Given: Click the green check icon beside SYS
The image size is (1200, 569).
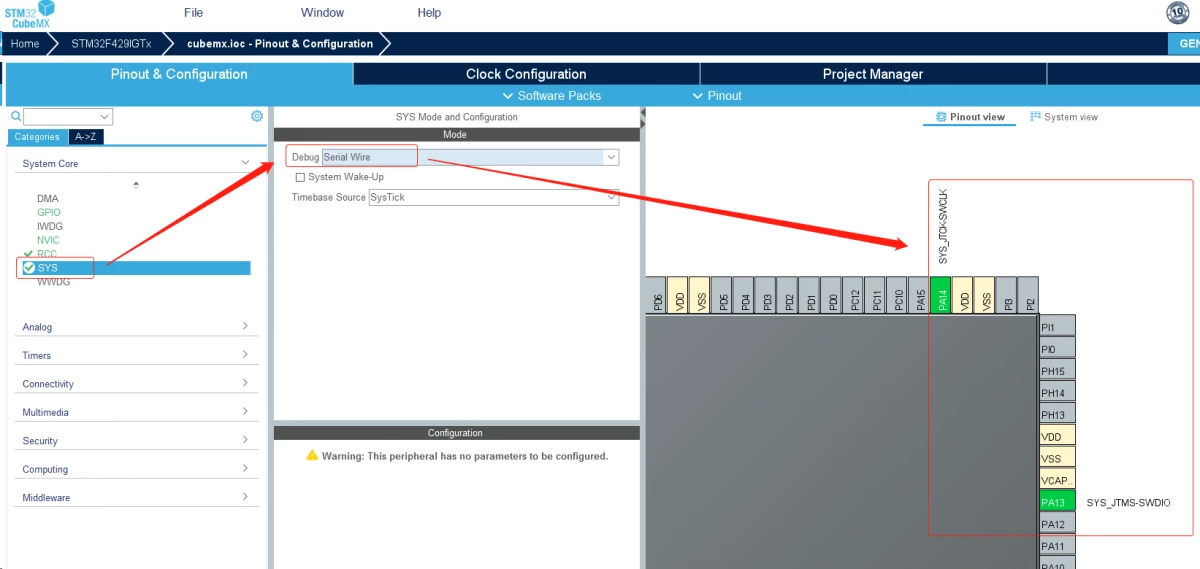Looking at the screenshot, I should click(x=29, y=268).
